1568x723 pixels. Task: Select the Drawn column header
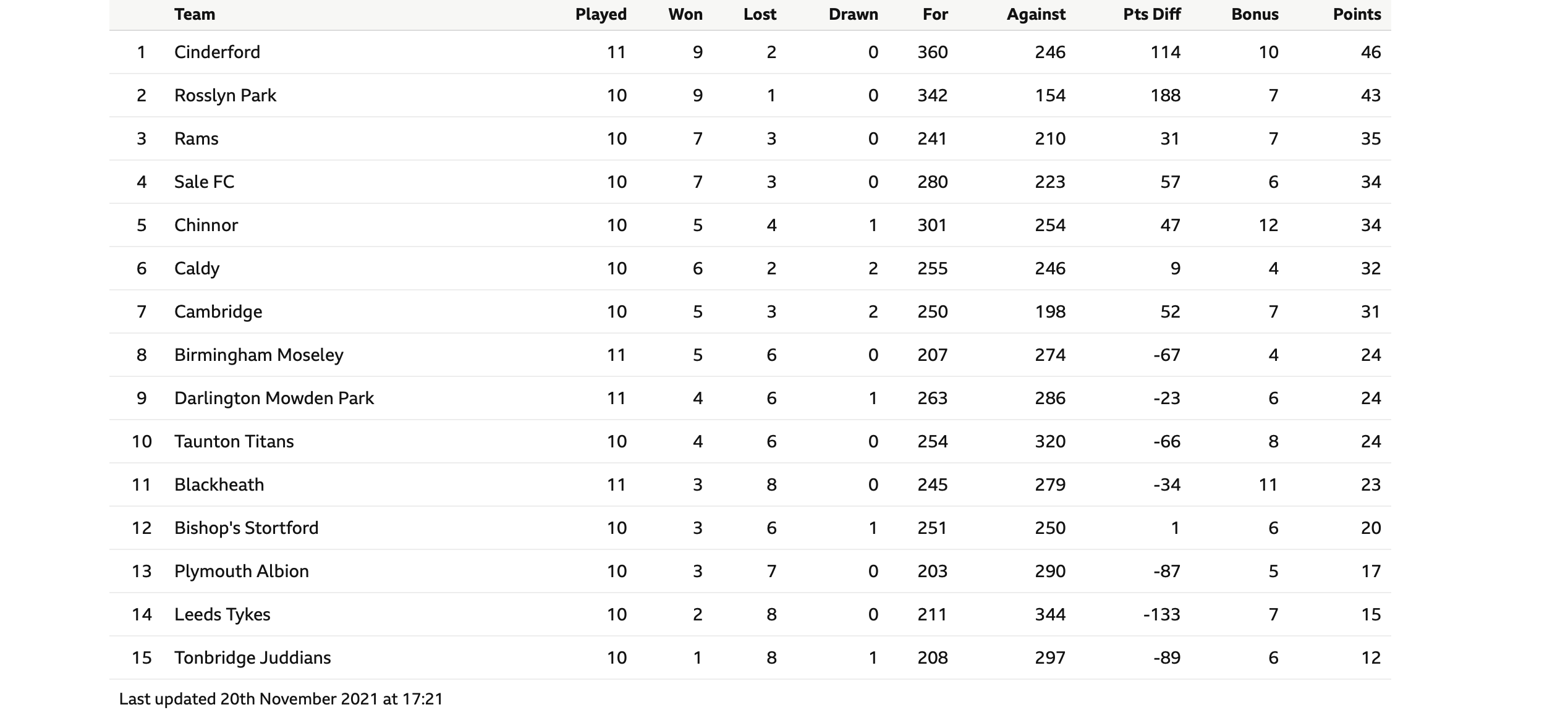pyautogui.click(x=853, y=14)
